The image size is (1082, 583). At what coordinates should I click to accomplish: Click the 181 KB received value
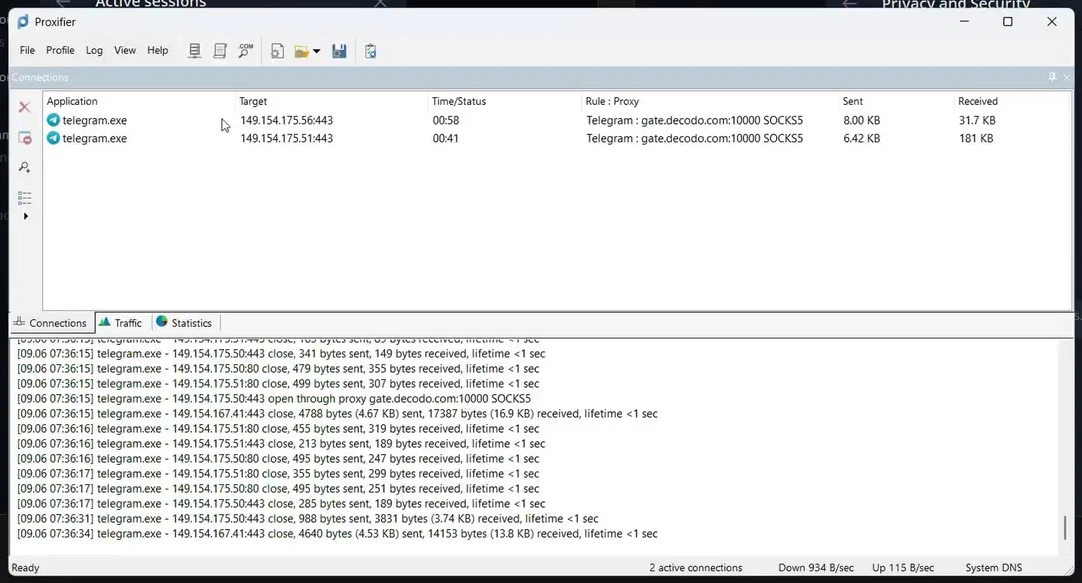tap(976, 138)
